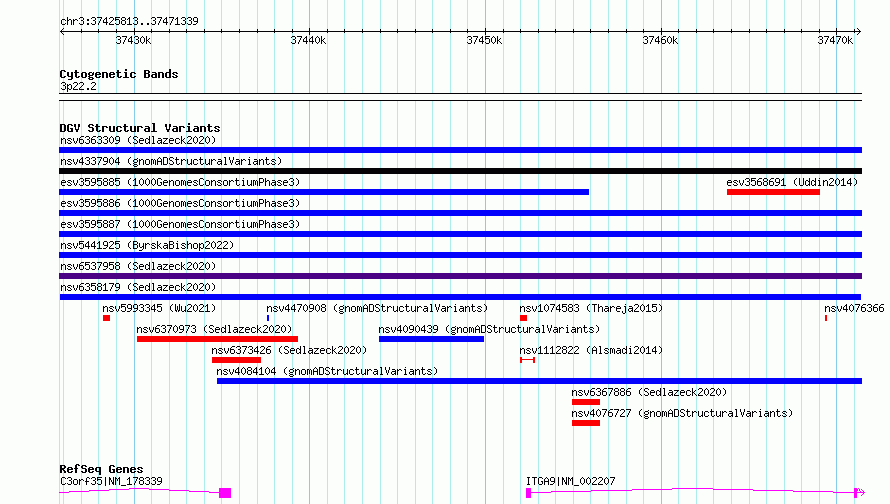Click the esv3595885 (1000GenomesConsortiumPhase3) label
890x504 pixels.
coord(180,182)
